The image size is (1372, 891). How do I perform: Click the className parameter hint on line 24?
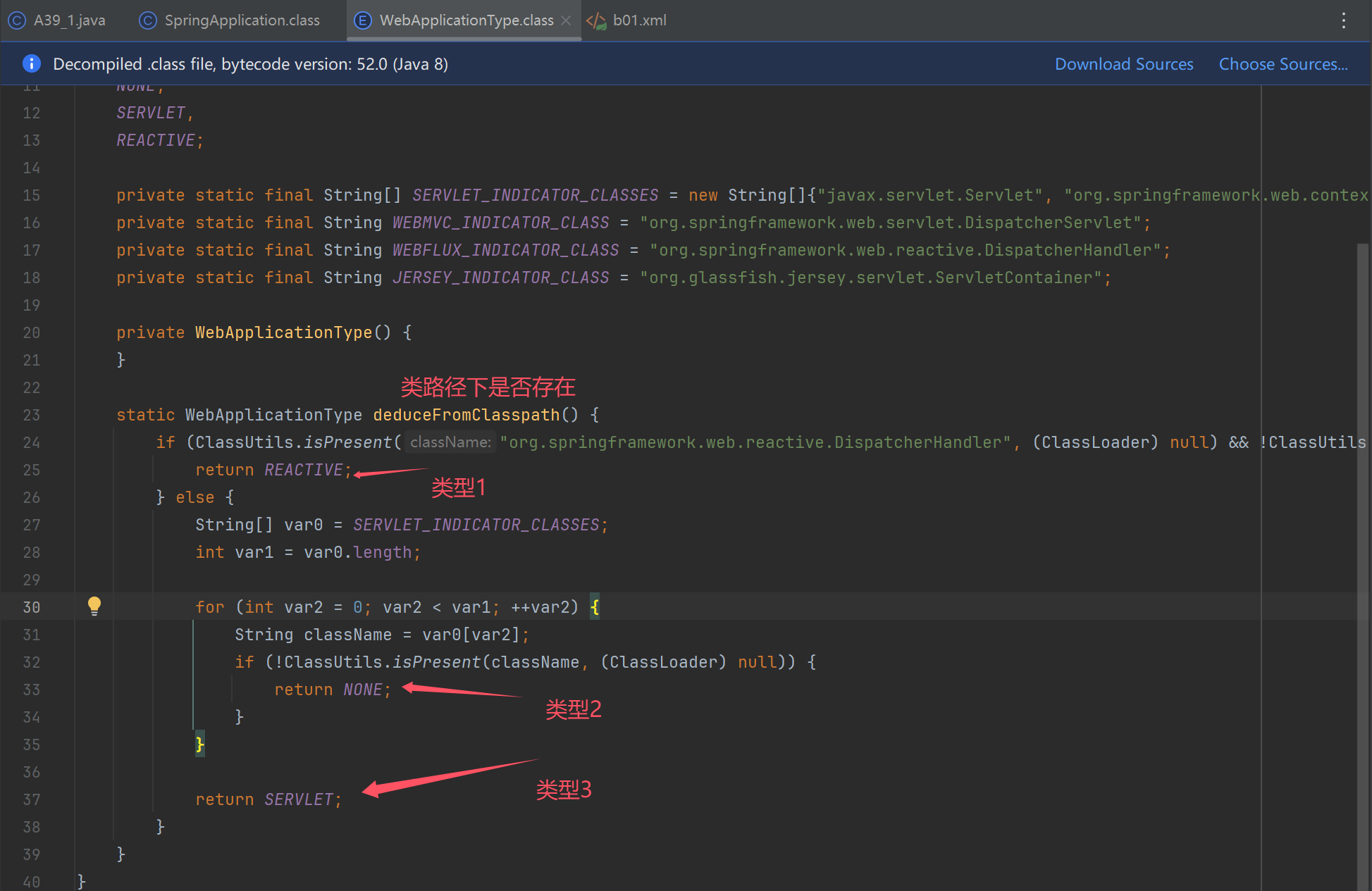point(450,442)
